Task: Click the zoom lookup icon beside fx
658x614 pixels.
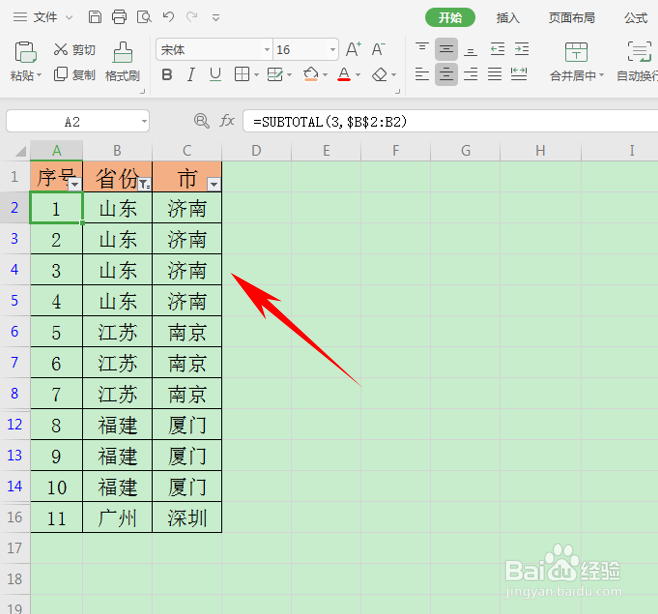Action: click(x=201, y=121)
